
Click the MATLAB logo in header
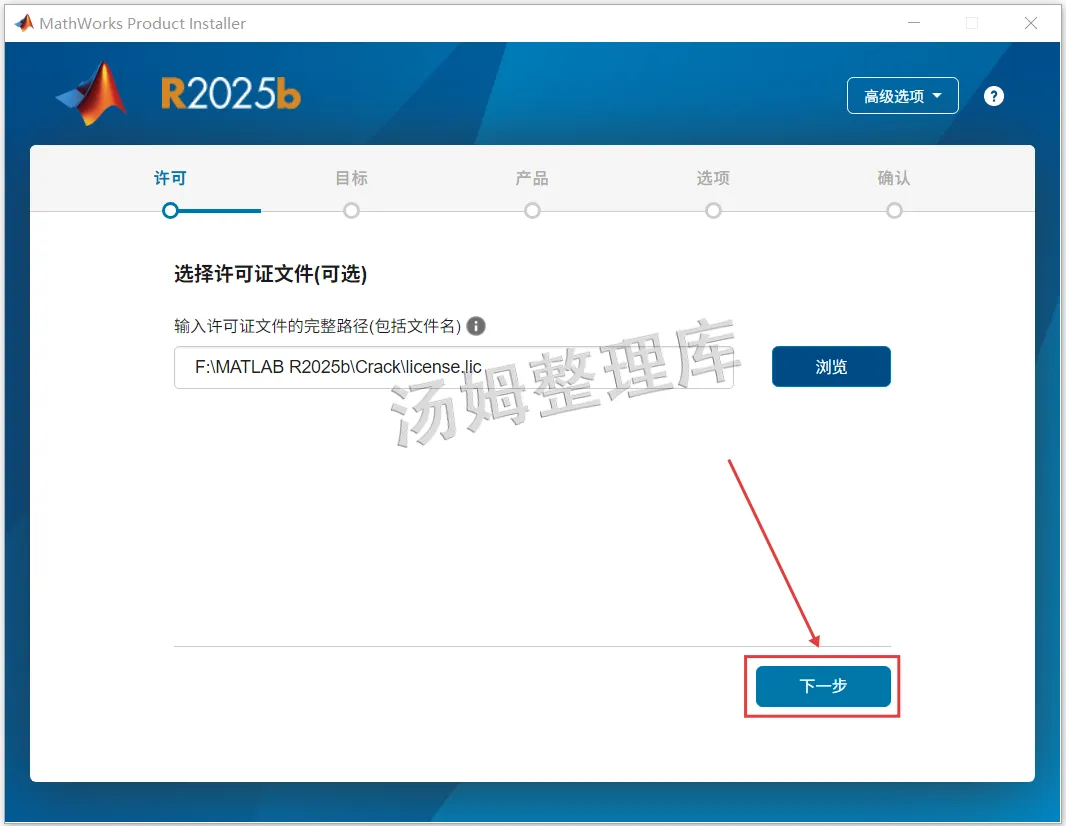pos(92,94)
